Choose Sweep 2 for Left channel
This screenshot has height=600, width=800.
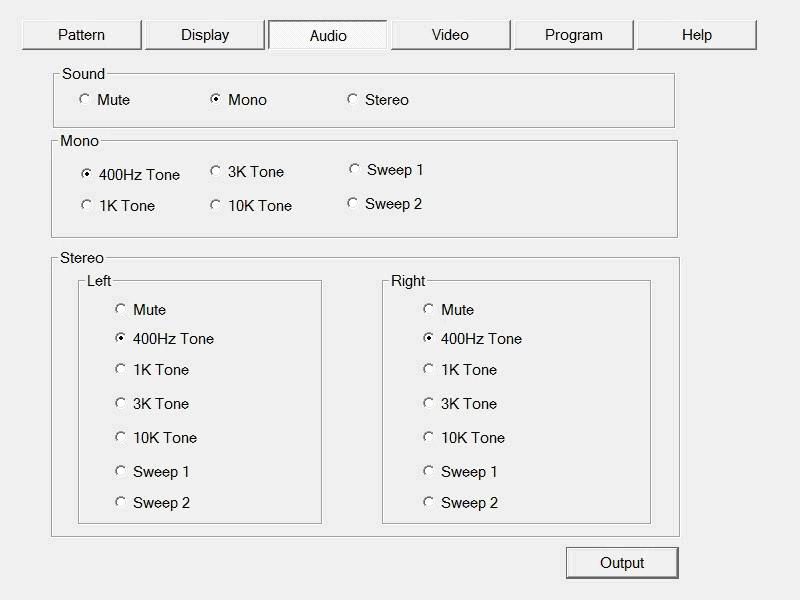121,503
